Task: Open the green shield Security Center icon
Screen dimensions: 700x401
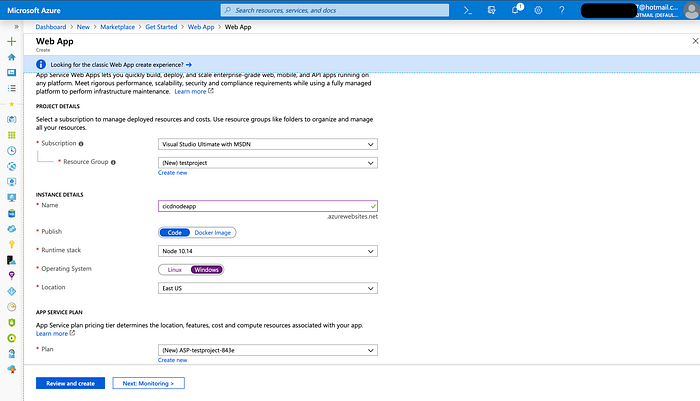Action: (x=12, y=322)
